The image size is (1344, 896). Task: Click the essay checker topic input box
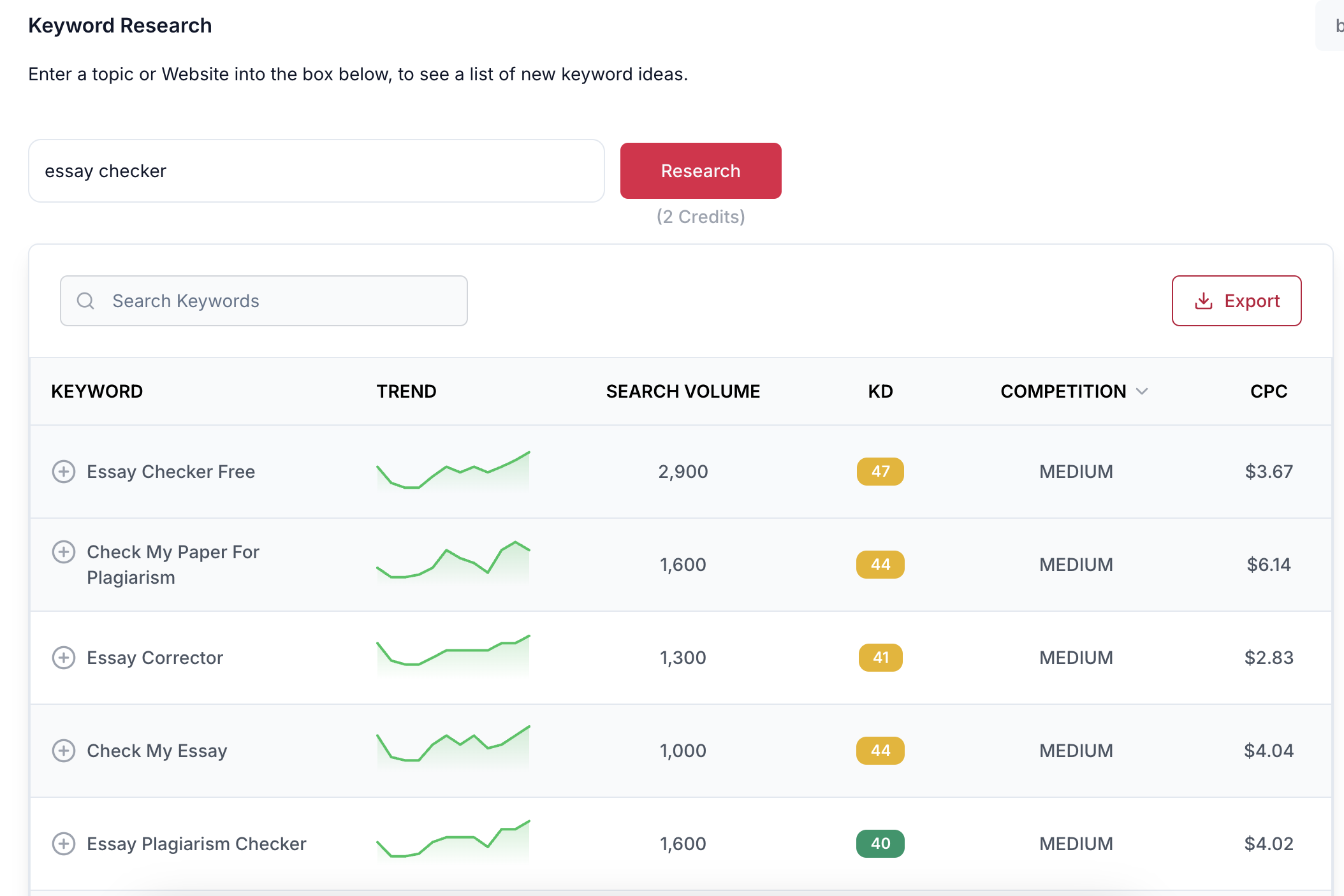coord(316,171)
